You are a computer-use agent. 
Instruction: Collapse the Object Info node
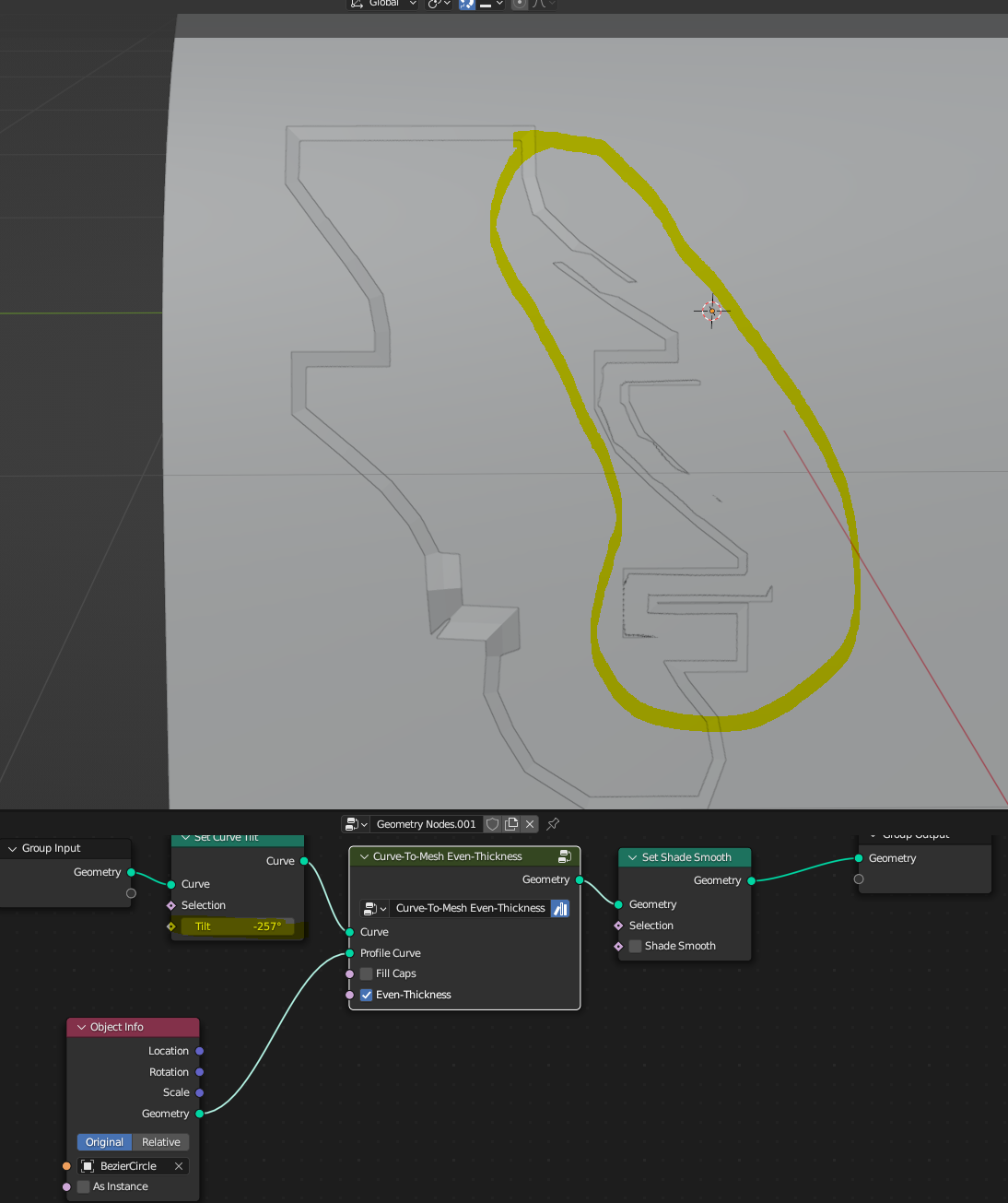point(82,1028)
